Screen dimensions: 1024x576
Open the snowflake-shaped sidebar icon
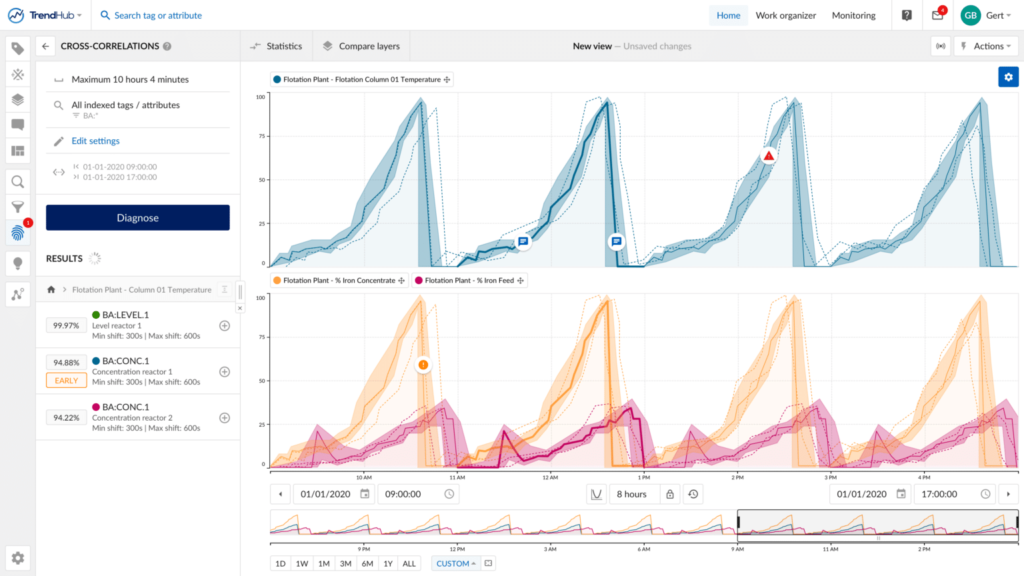click(x=18, y=74)
